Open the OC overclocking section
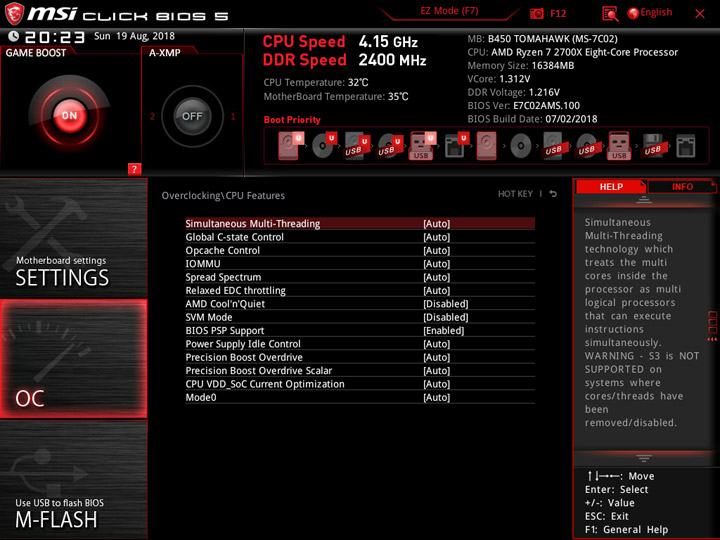 [73, 359]
